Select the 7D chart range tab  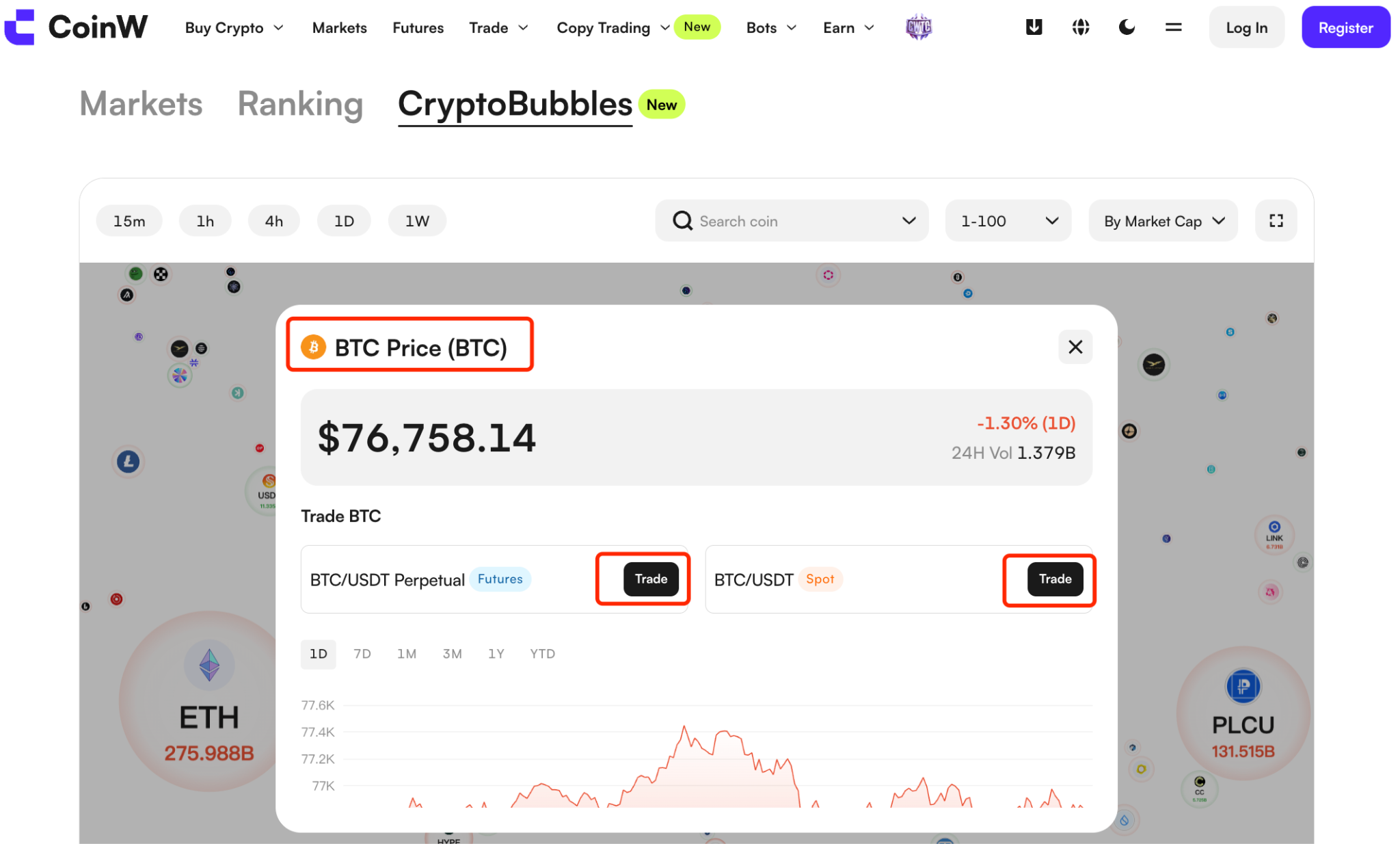click(x=362, y=654)
